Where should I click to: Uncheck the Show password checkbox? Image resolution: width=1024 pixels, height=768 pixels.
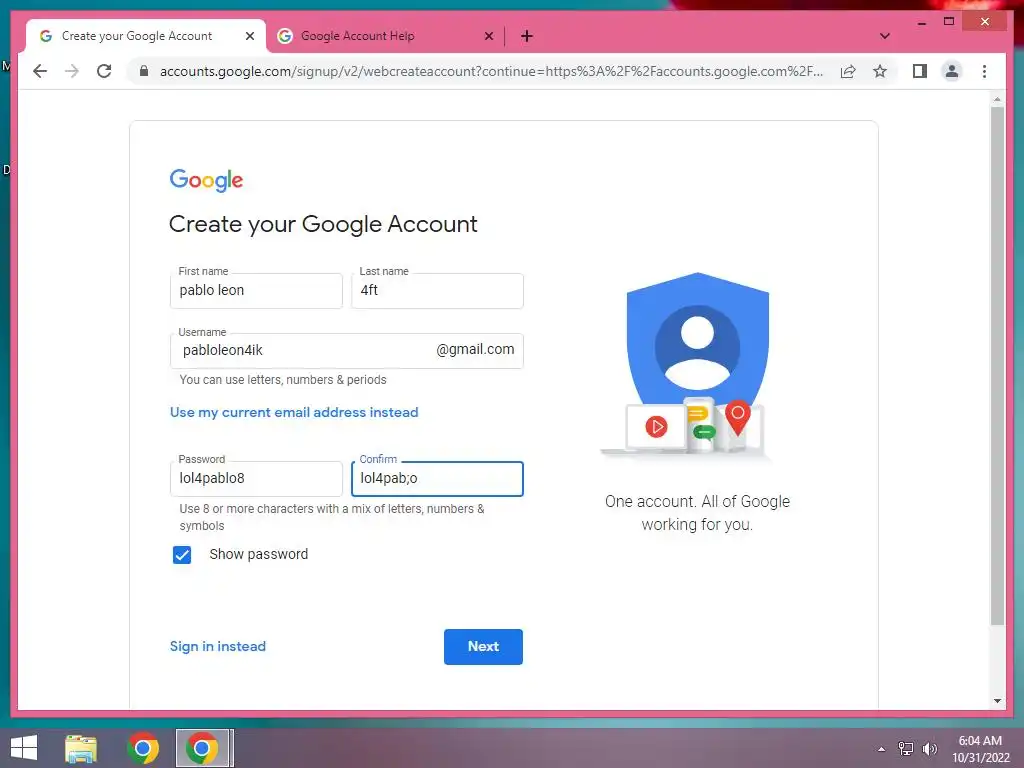pos(182,554)
